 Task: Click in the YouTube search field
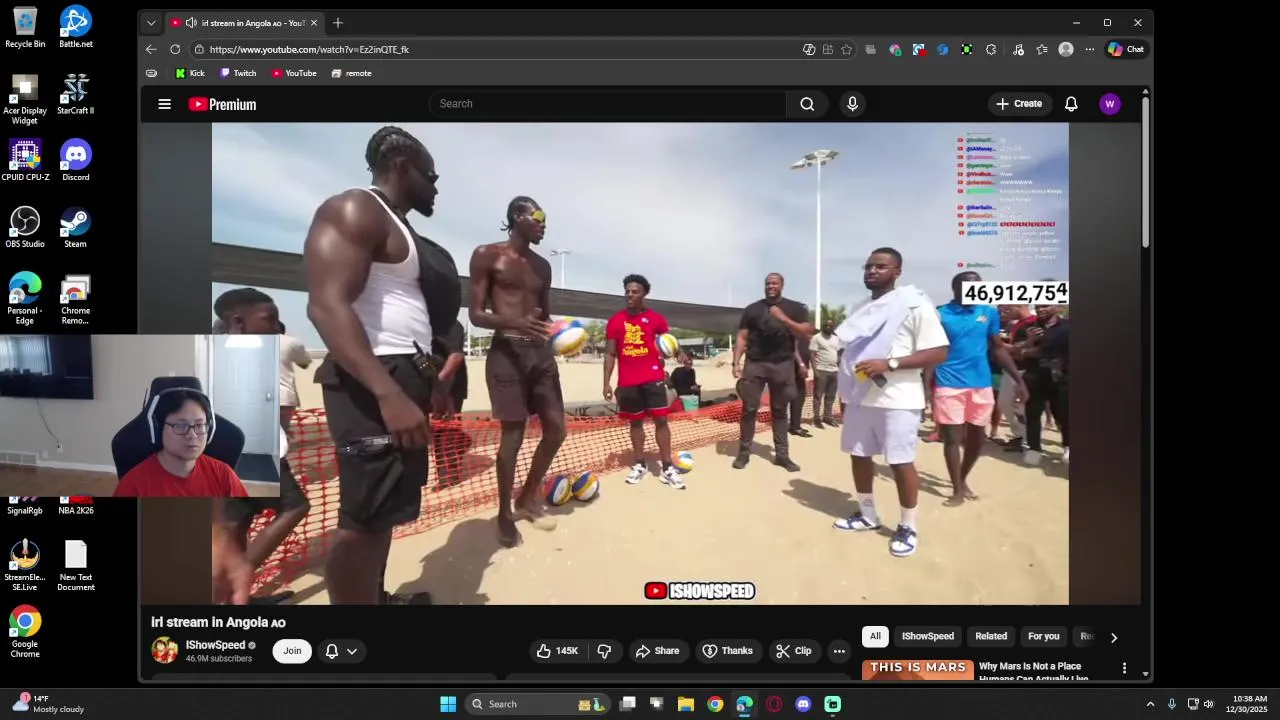coord(608,104)
